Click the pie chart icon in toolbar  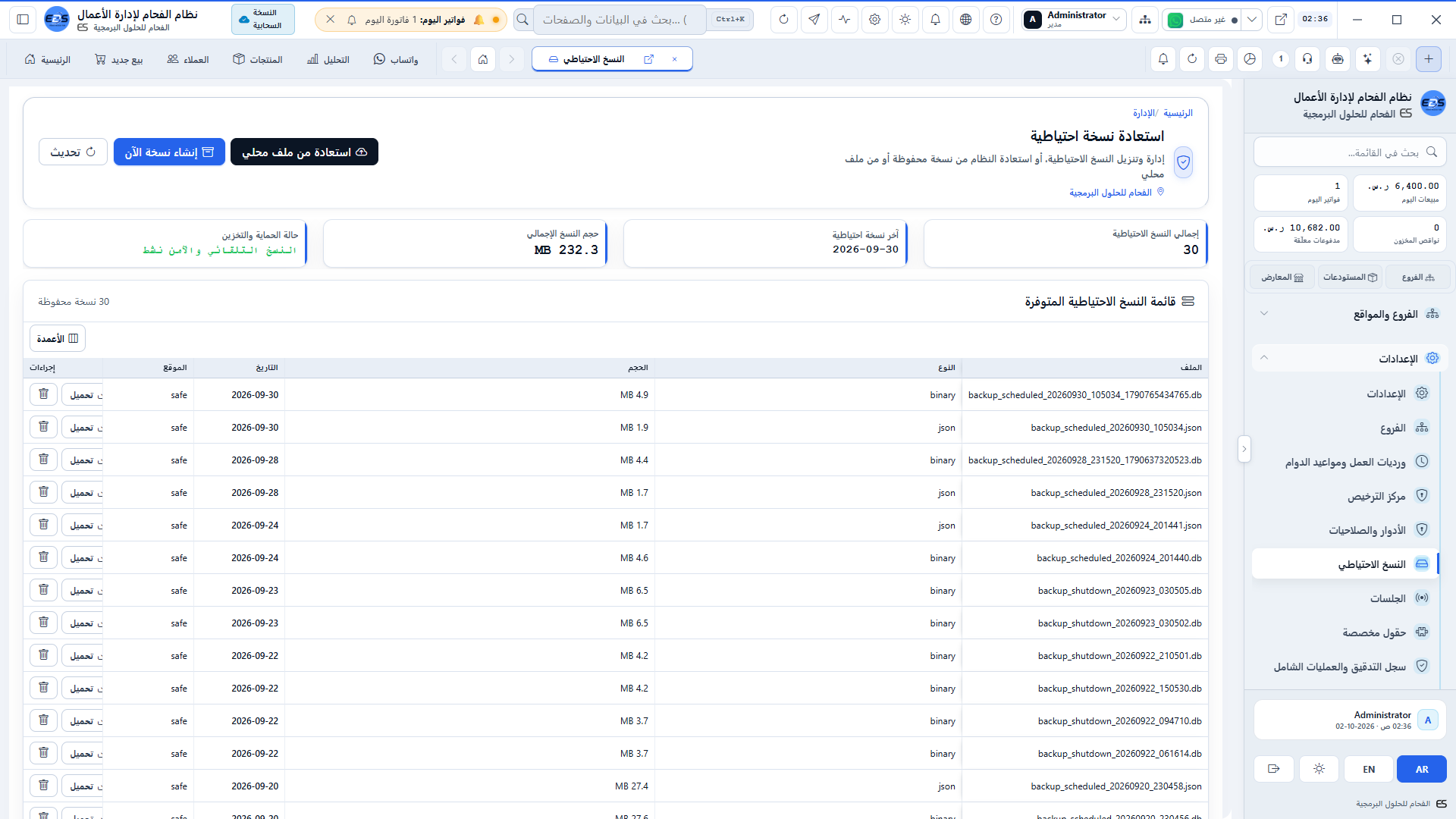pos(1250,59)
